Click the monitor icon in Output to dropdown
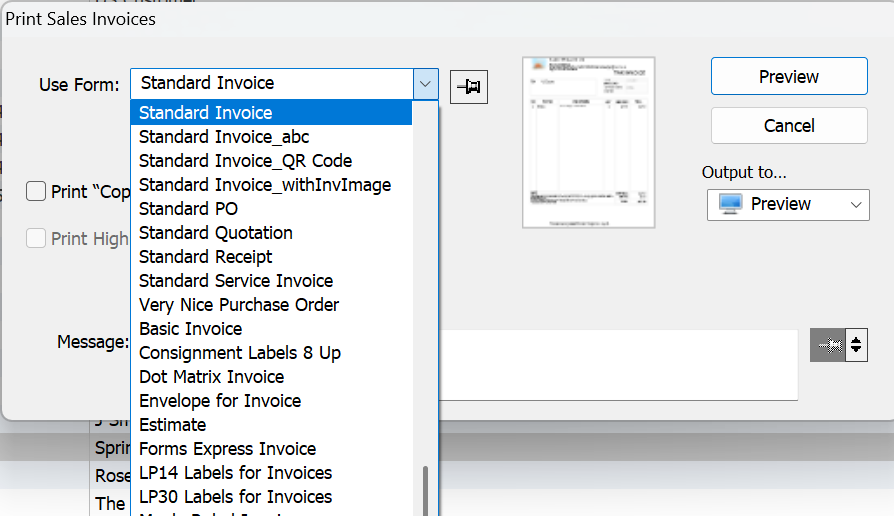Image resolution: width=894 pixels, height=516 pixels. 730,204
